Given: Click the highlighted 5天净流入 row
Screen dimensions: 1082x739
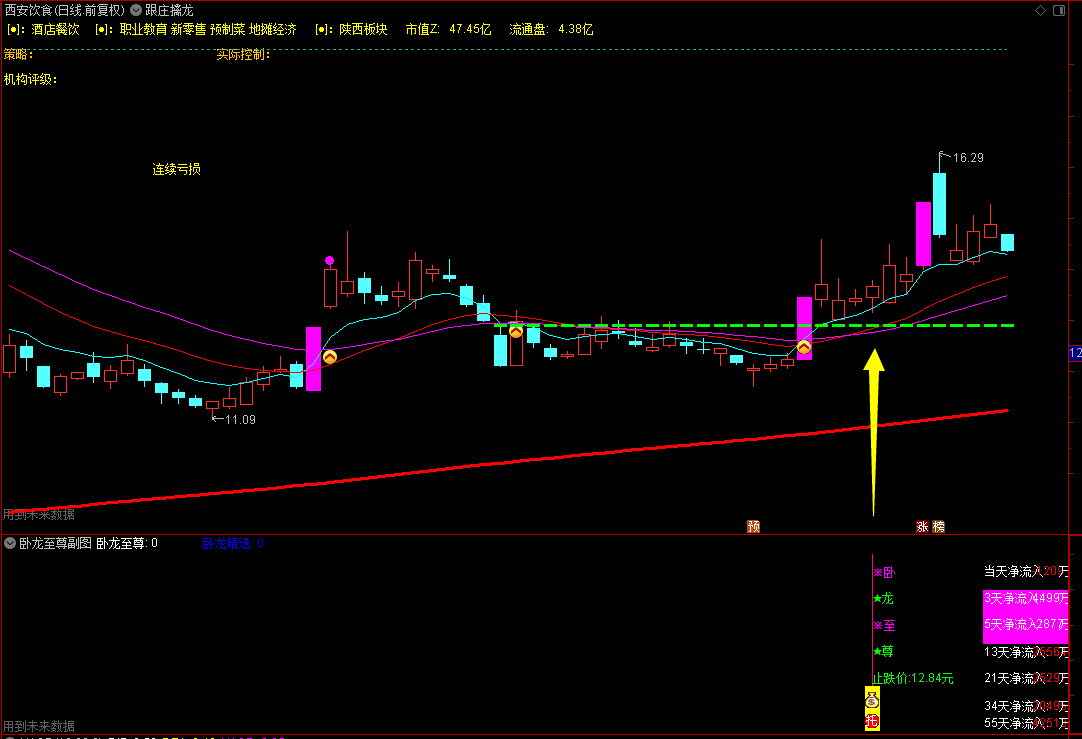Looking at the screenshot, I should click(1026, 624).
